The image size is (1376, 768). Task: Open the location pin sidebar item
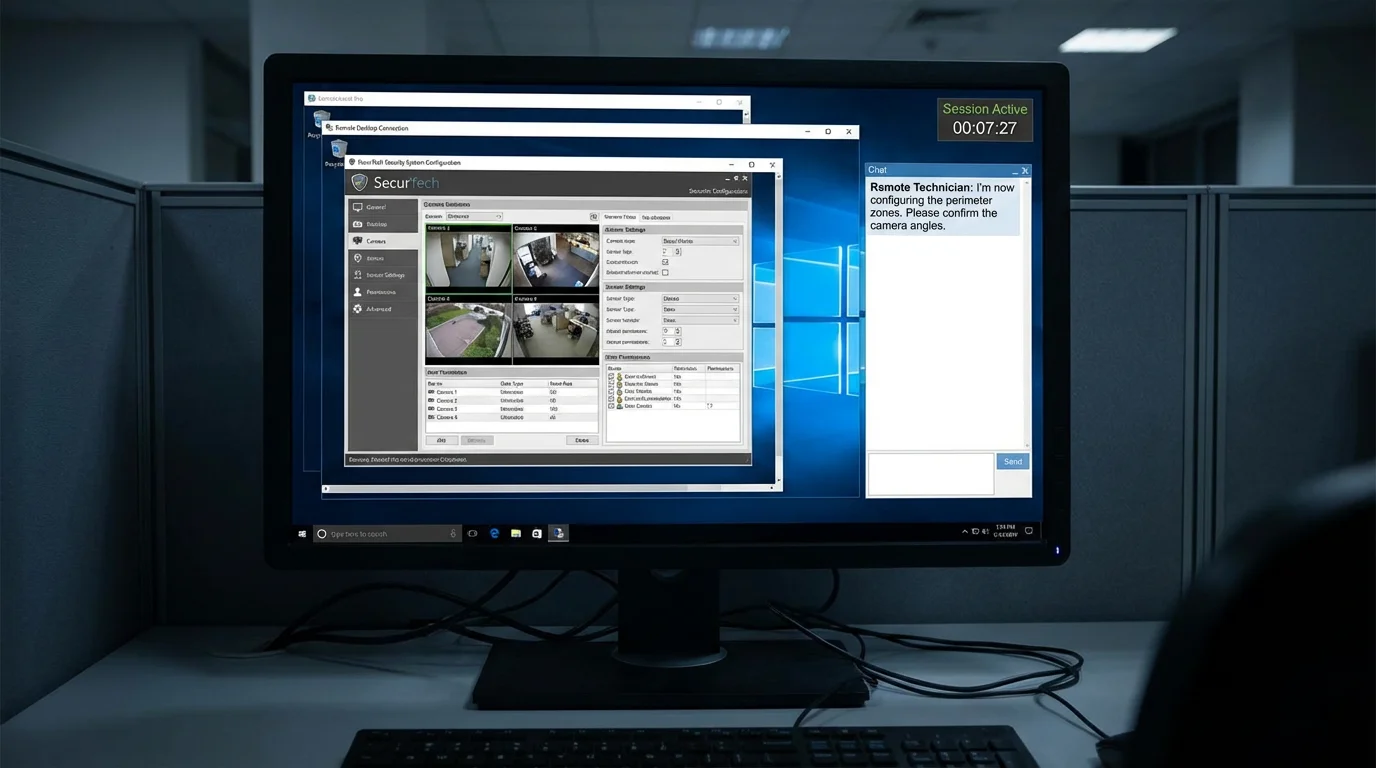[x=358, y=258]
